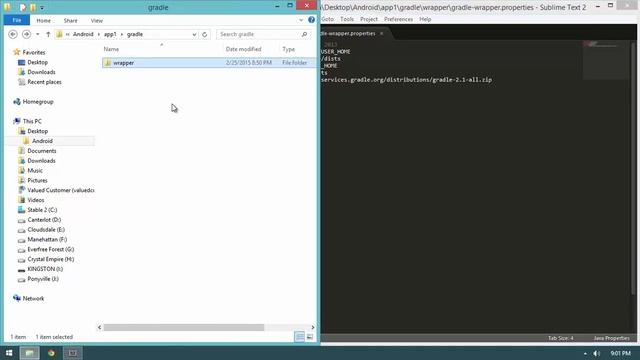Open KINGSTON (I:) drive
Screen dimensions: 640x360
click(x=45, y=269)
